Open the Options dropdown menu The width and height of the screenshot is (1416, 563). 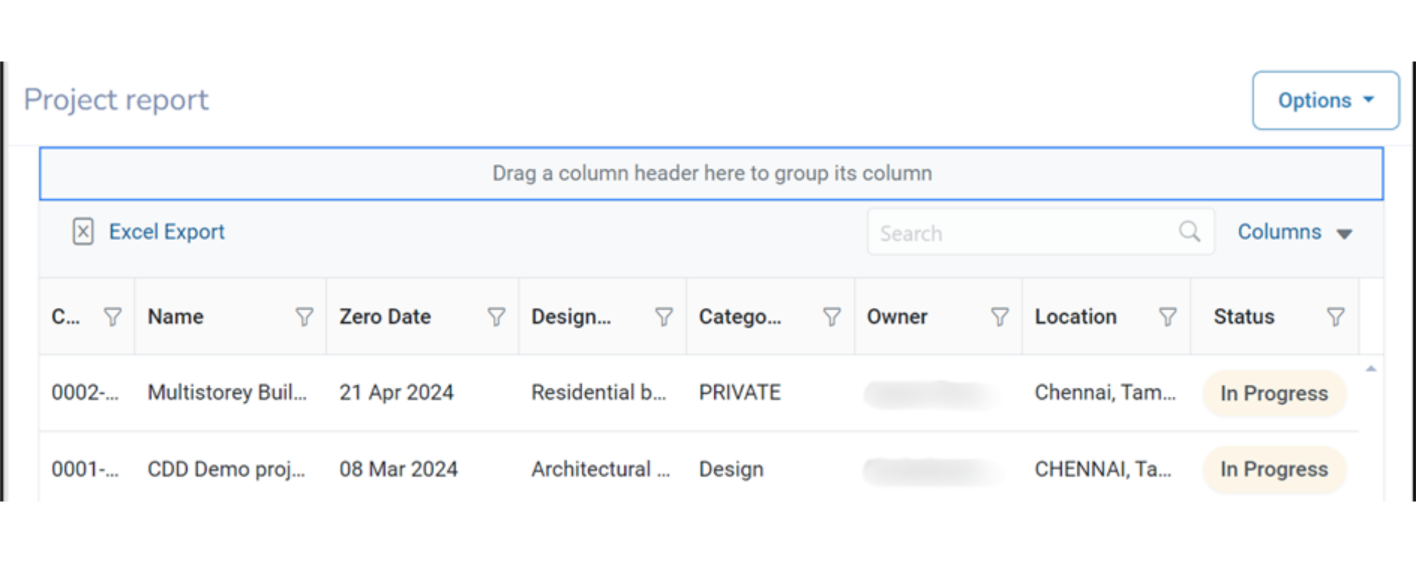(1325, 100)
